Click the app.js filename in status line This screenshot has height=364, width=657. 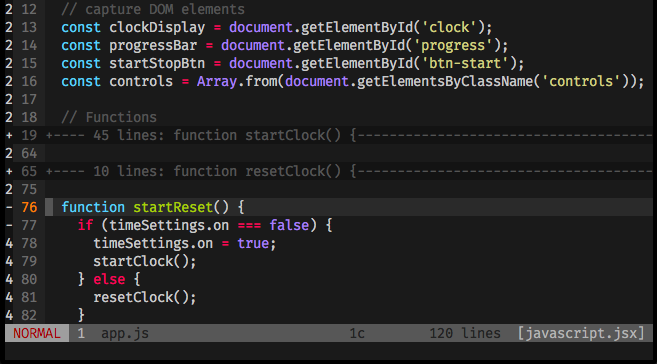click(125, 333)
